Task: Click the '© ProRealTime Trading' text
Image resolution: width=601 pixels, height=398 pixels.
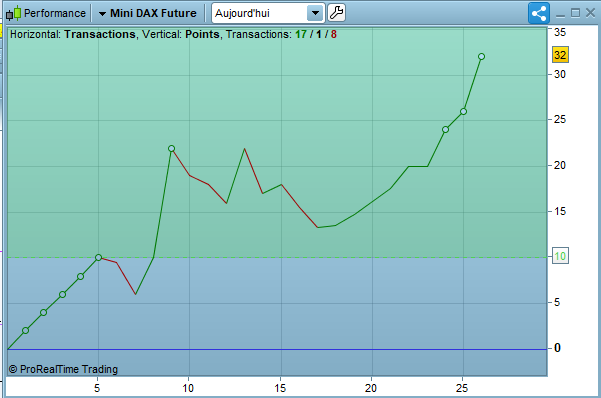Action: tap(63, 369)
